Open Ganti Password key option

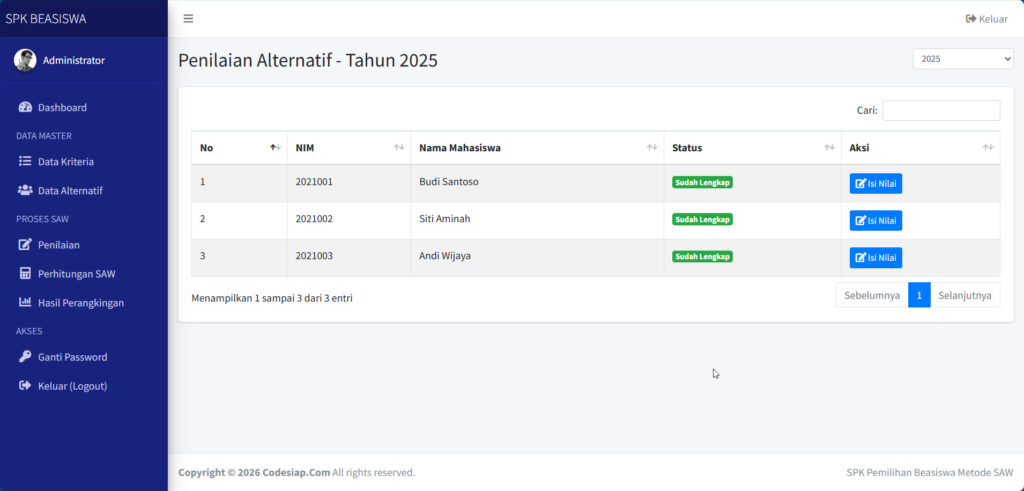click(x=72, y=356)
